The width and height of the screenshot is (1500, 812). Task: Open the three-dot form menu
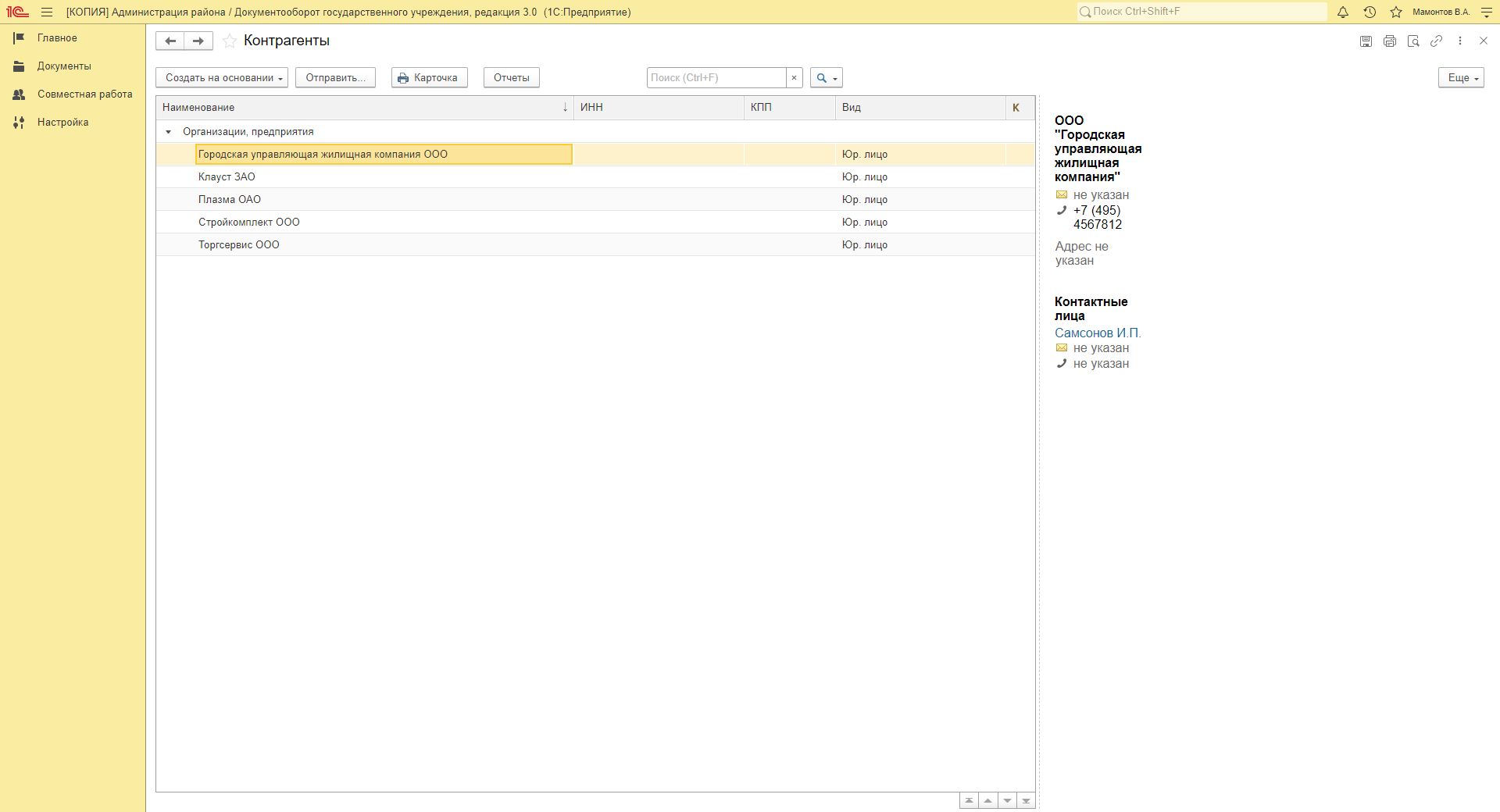pyautogui.click(x=1459, y=41)
